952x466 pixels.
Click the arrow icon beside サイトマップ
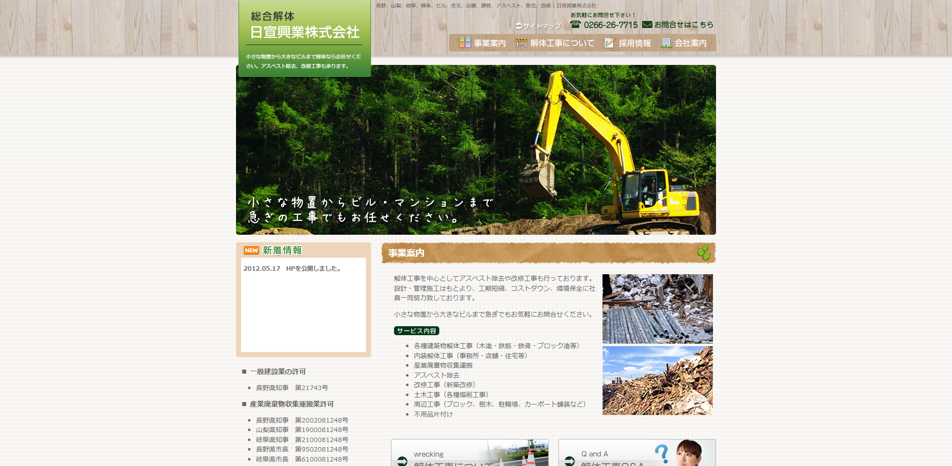[x=519, y=26]
